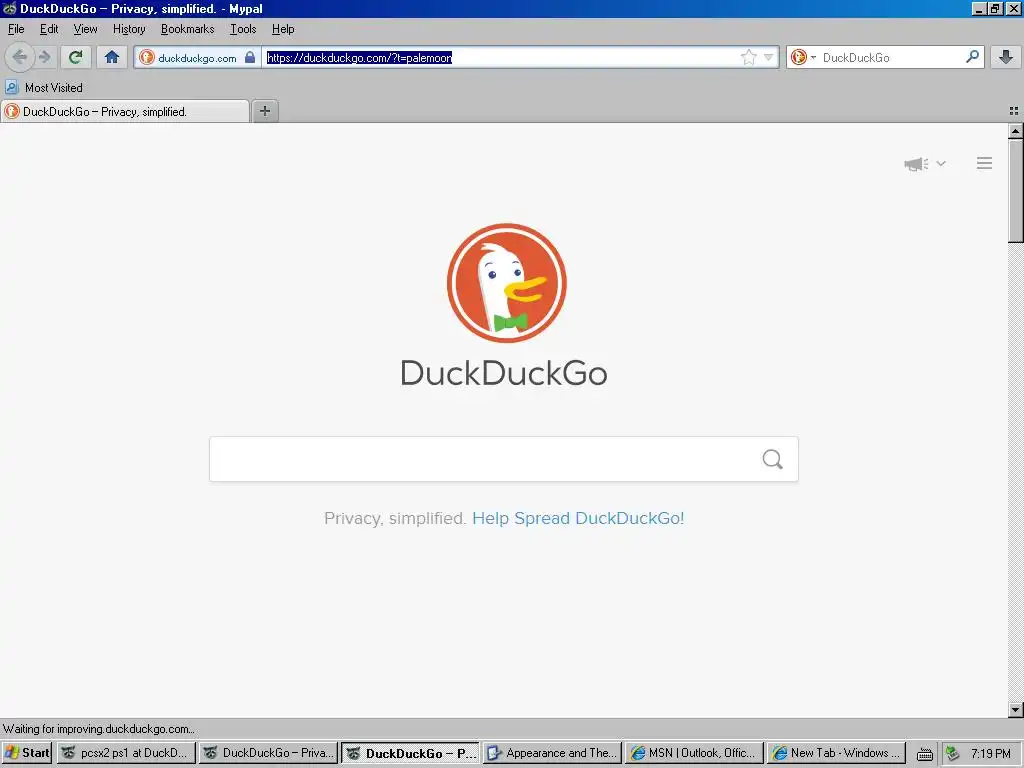
Task: Go back with the back arrow button
Action: [x=20, y=57]
